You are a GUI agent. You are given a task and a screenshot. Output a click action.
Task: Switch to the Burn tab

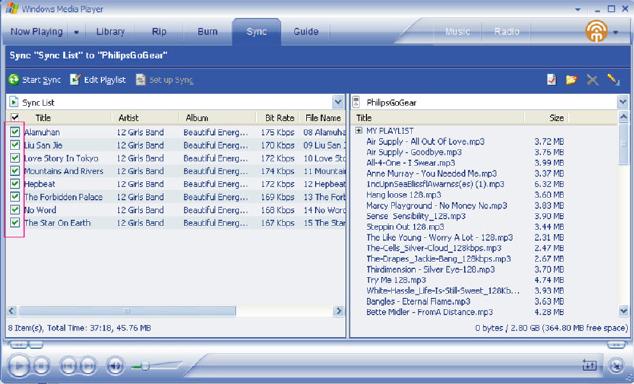(x=207, y=32)
